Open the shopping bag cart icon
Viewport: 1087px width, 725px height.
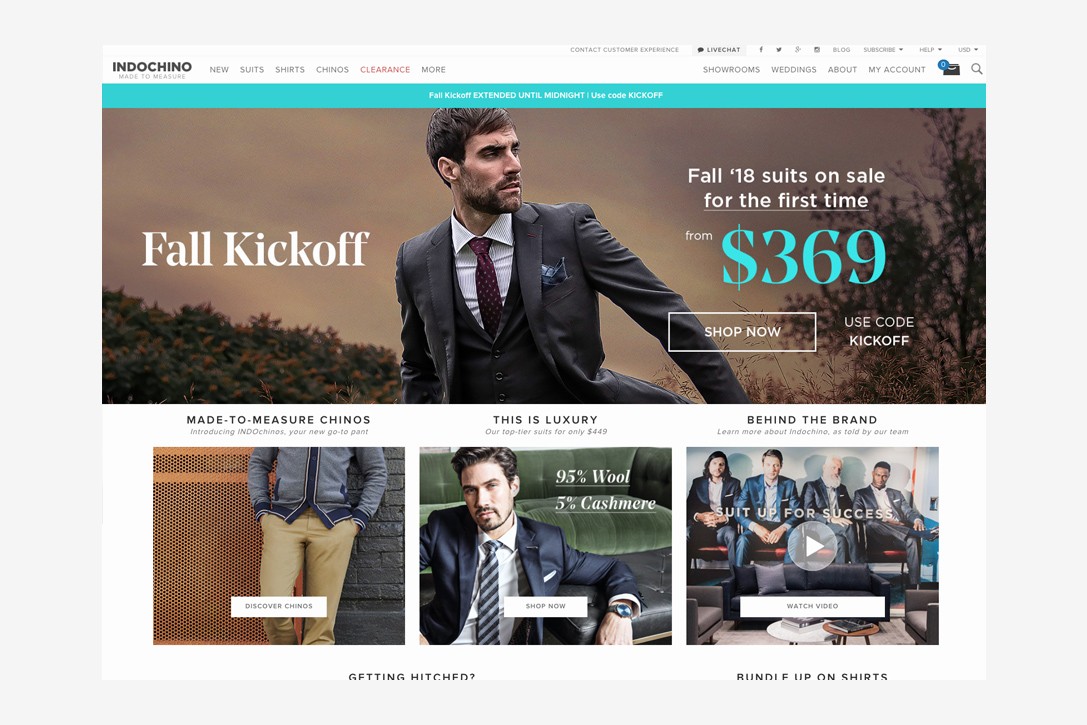coord(949,68)
